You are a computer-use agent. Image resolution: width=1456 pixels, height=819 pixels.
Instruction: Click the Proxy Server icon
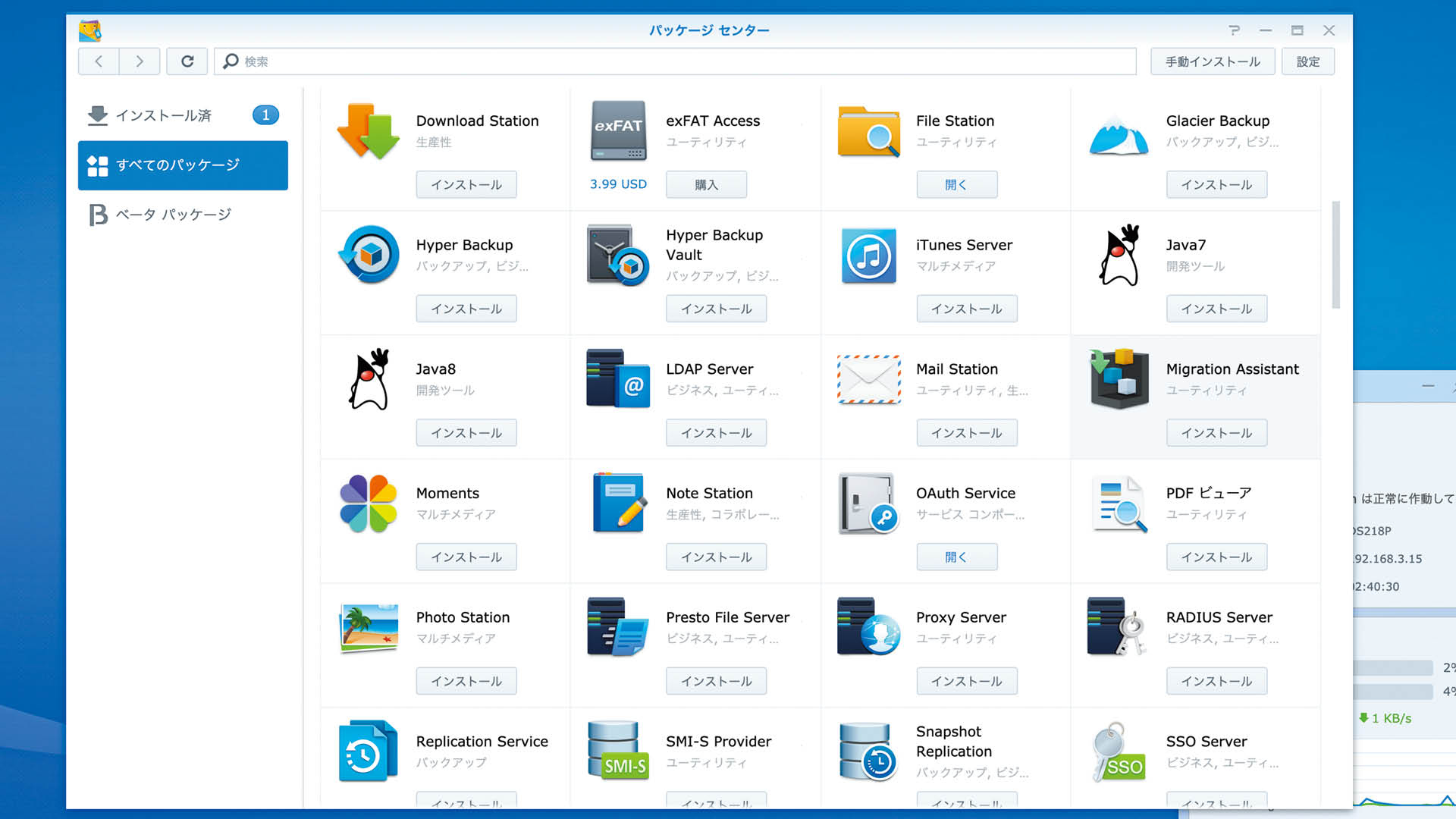pos(869,627)
